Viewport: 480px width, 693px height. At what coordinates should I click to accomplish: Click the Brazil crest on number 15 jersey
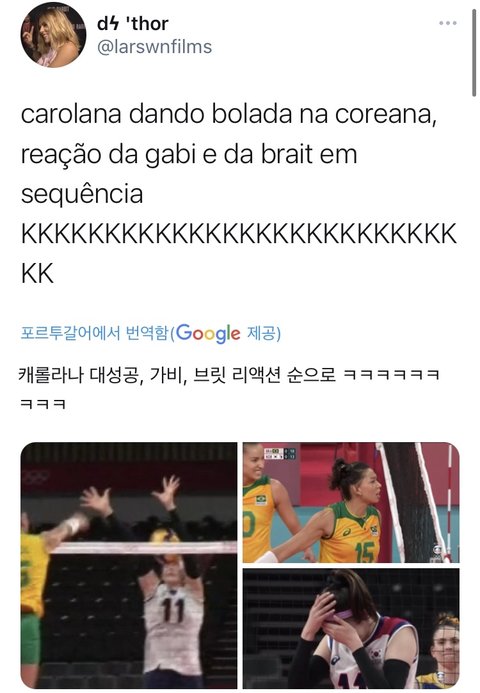(374, 529)
